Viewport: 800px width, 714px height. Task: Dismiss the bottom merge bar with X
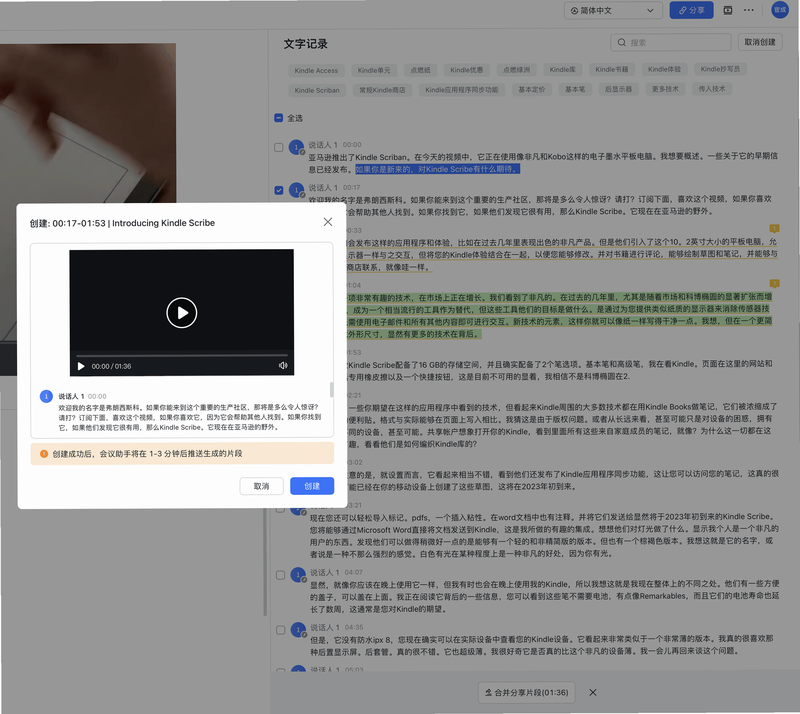(x=593, y=693)
